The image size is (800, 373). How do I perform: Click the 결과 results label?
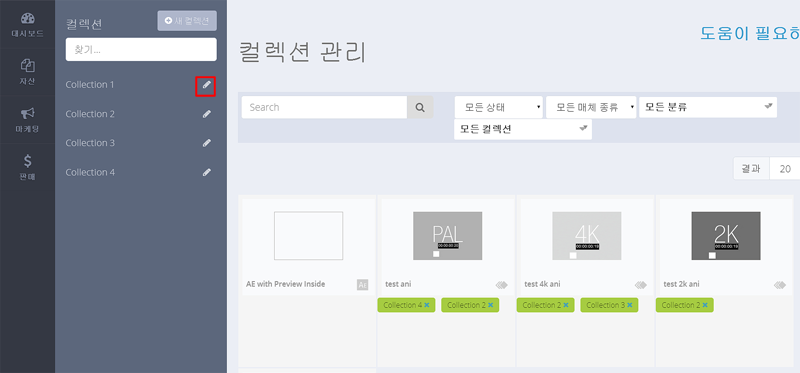tap(752, 169)
